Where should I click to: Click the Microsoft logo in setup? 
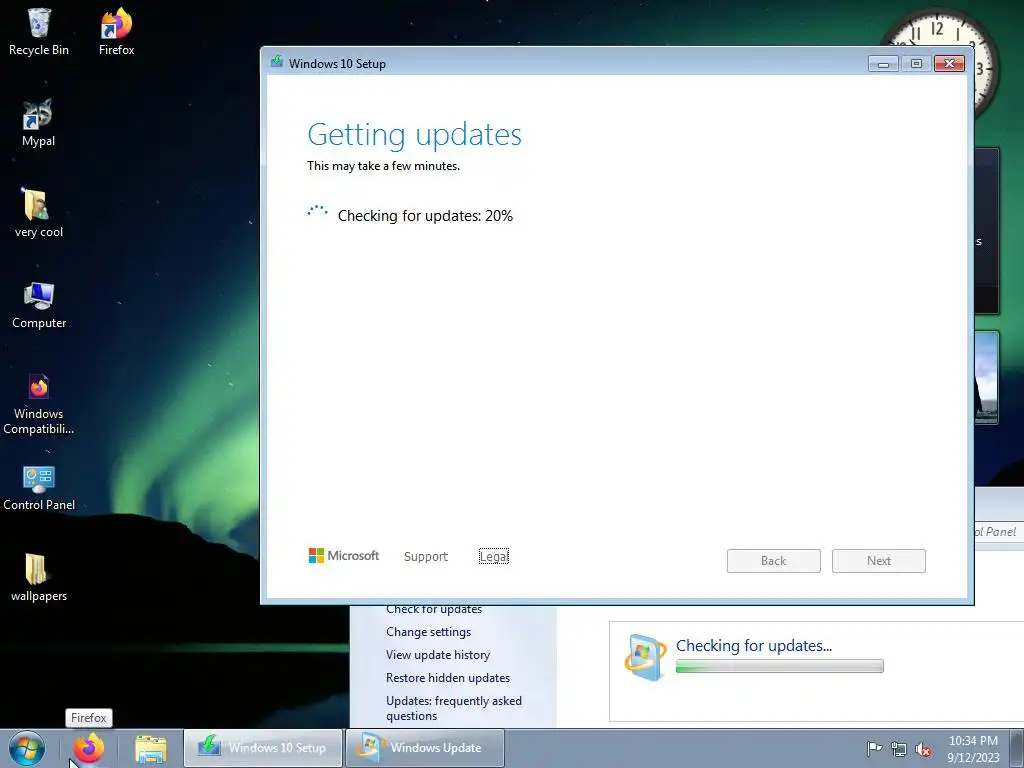pos(344,556)
